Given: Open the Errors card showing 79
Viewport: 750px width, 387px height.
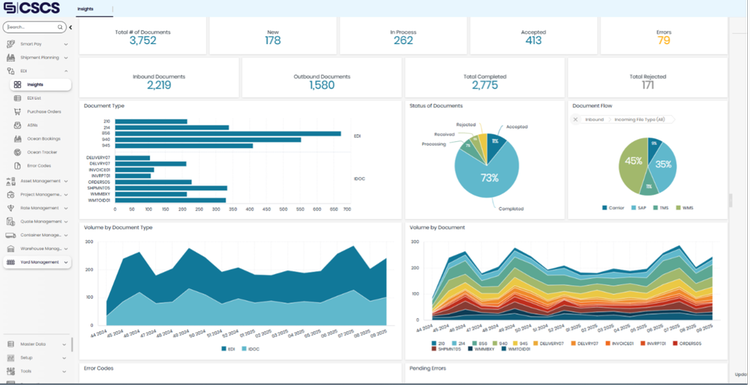Looking at the screenshot, I should tap(664, 36).
